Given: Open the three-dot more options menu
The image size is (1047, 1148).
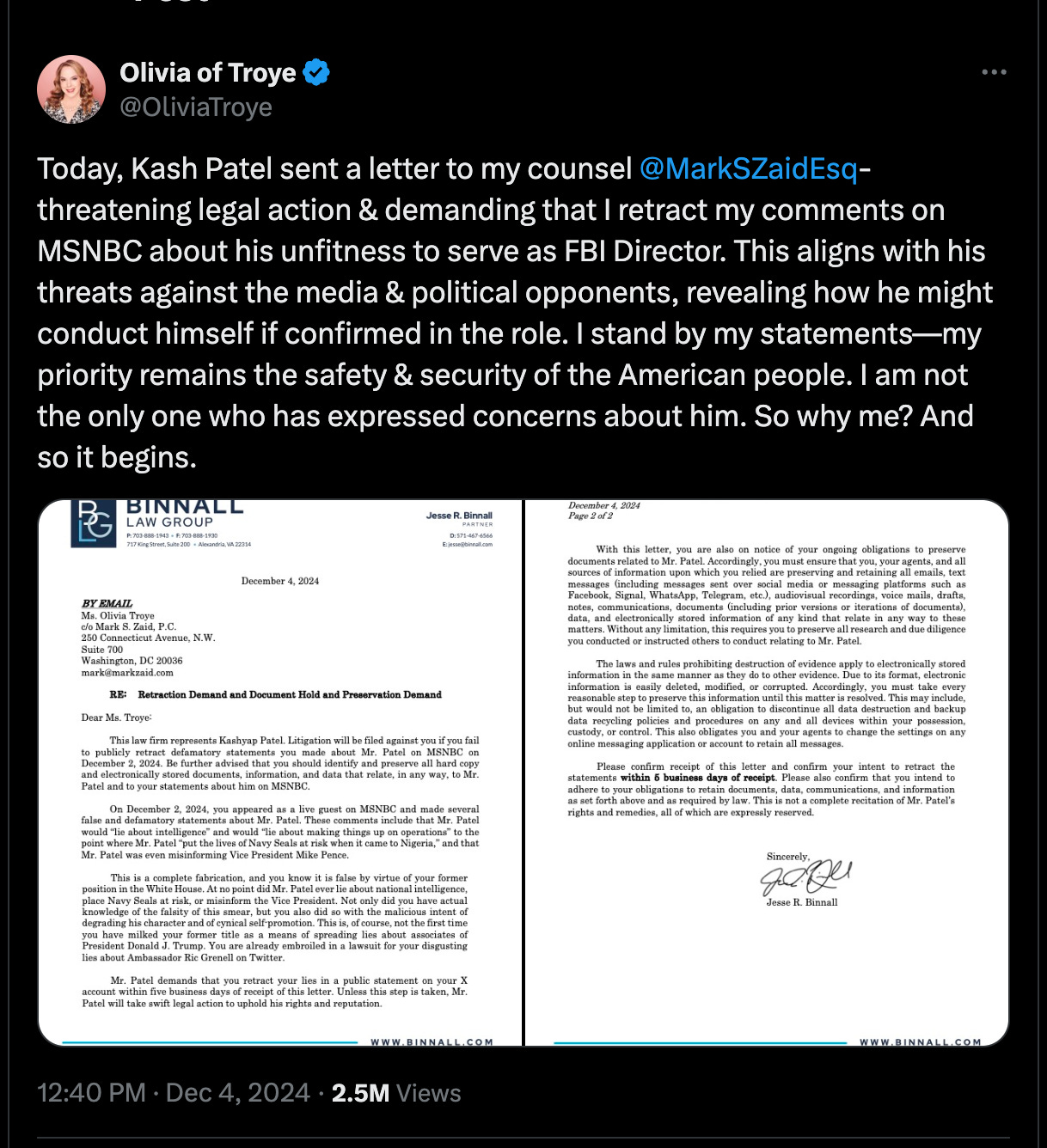Looking at the screenshot, I should pyautogui.click(x=994, y=72).
